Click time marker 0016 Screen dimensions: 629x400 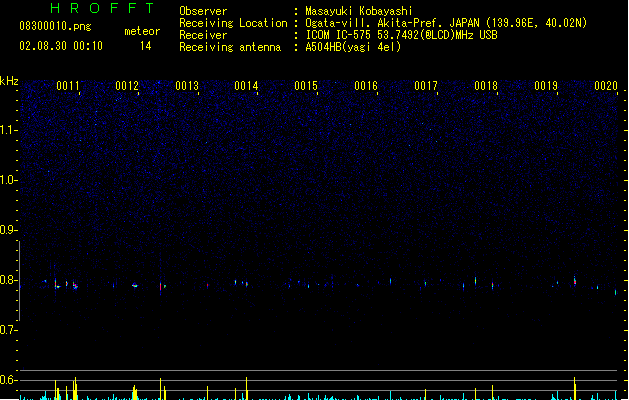pos(366,86)
